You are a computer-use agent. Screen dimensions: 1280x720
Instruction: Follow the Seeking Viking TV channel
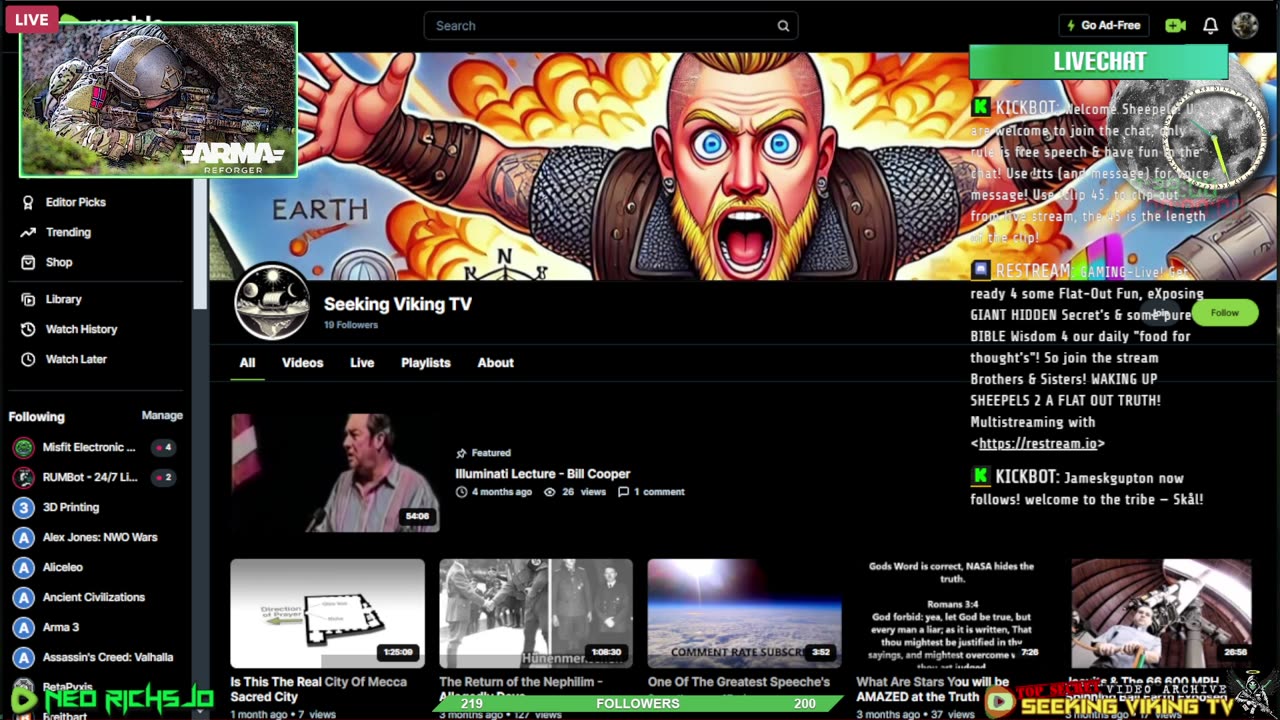(1224, 313)
